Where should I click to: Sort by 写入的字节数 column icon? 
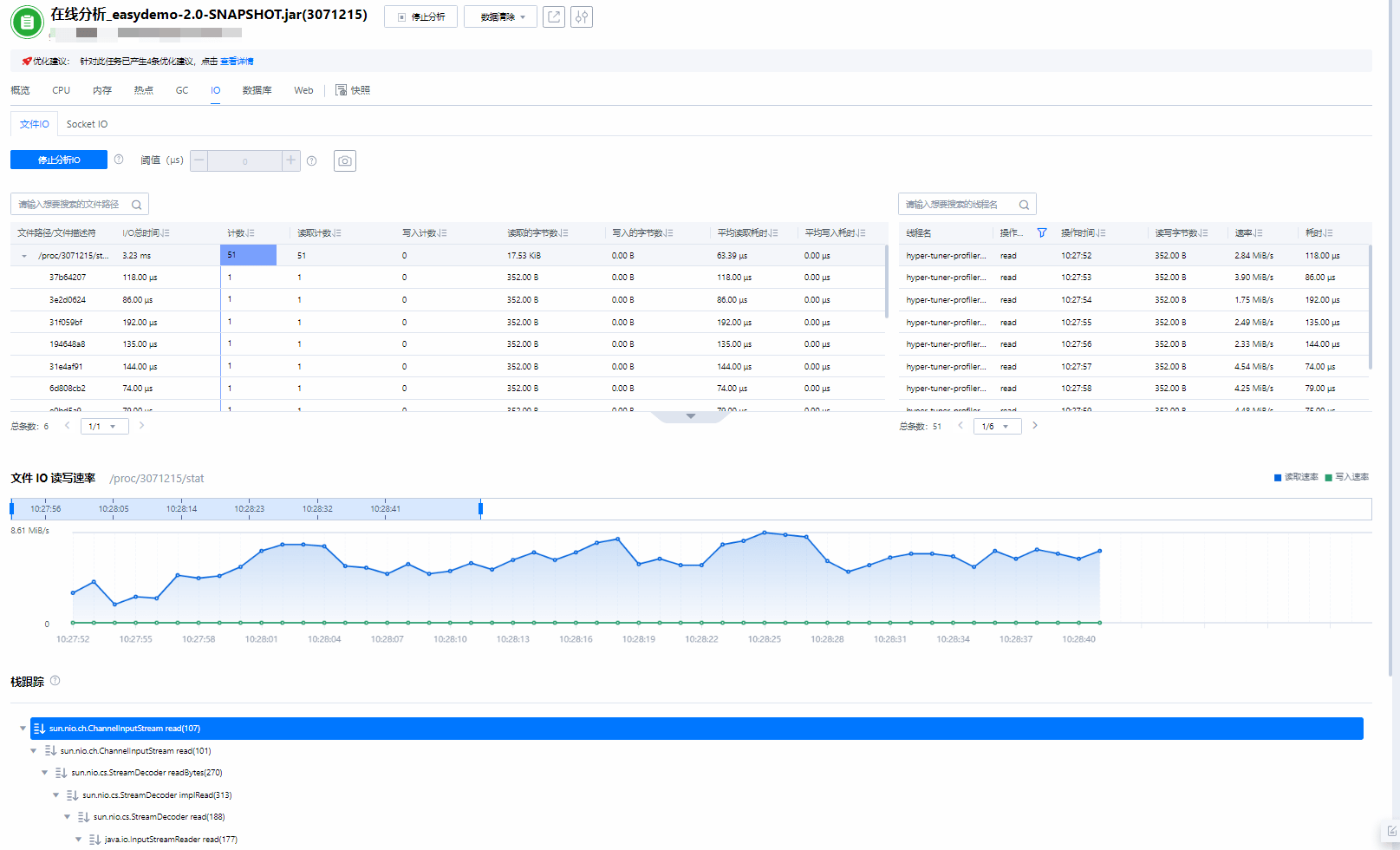669,233
